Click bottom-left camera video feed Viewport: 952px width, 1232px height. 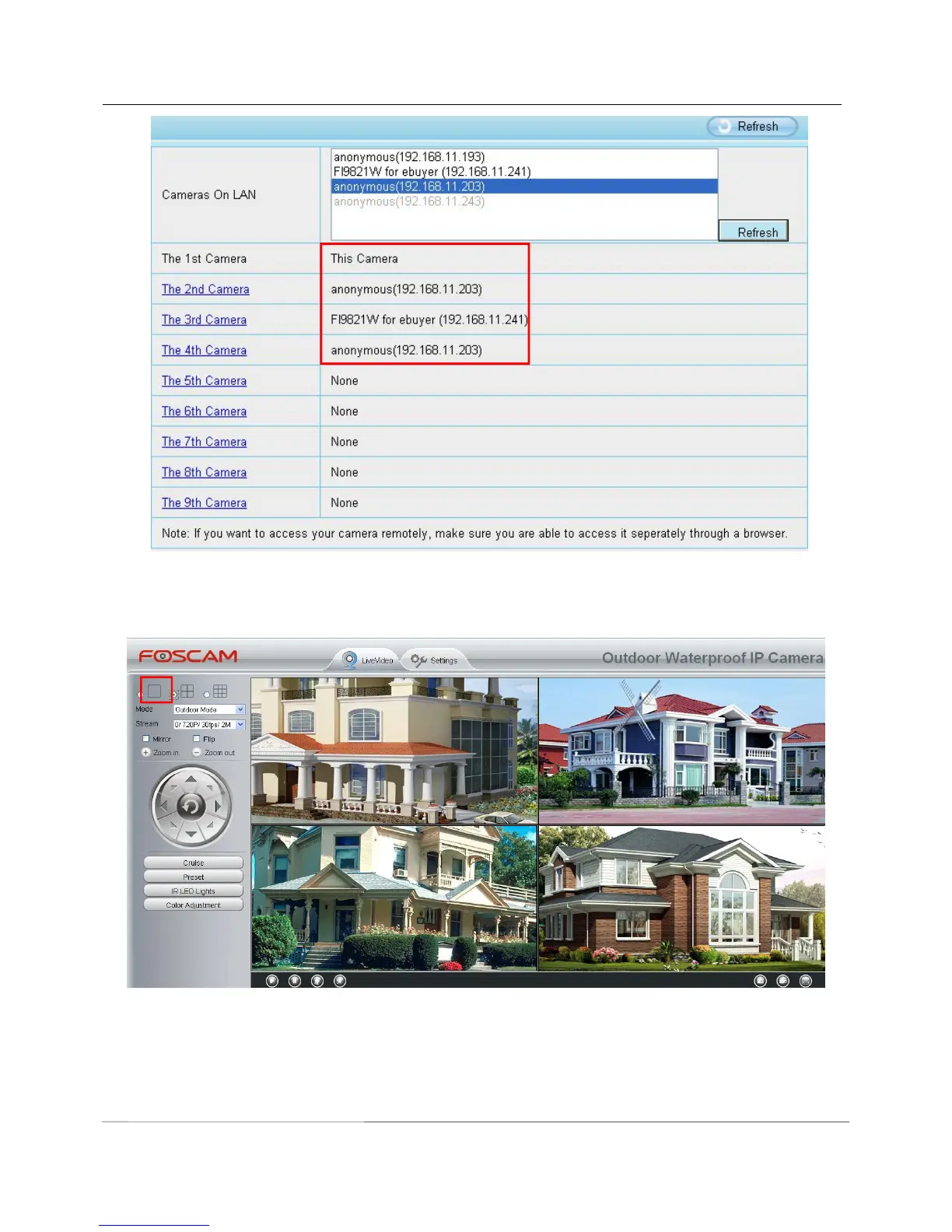click(394, 898)
